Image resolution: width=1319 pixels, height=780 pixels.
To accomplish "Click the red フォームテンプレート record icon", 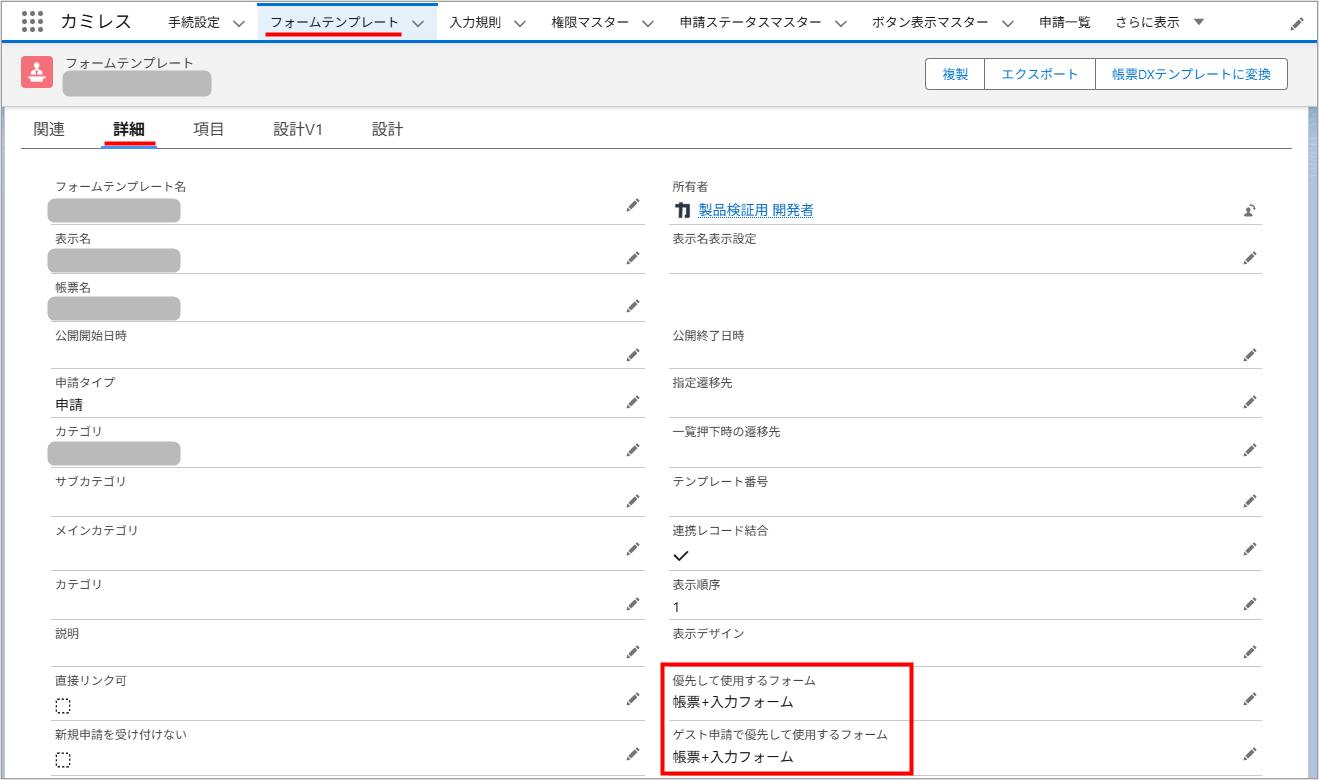I will pyautogui.click(x=37, y=72).
